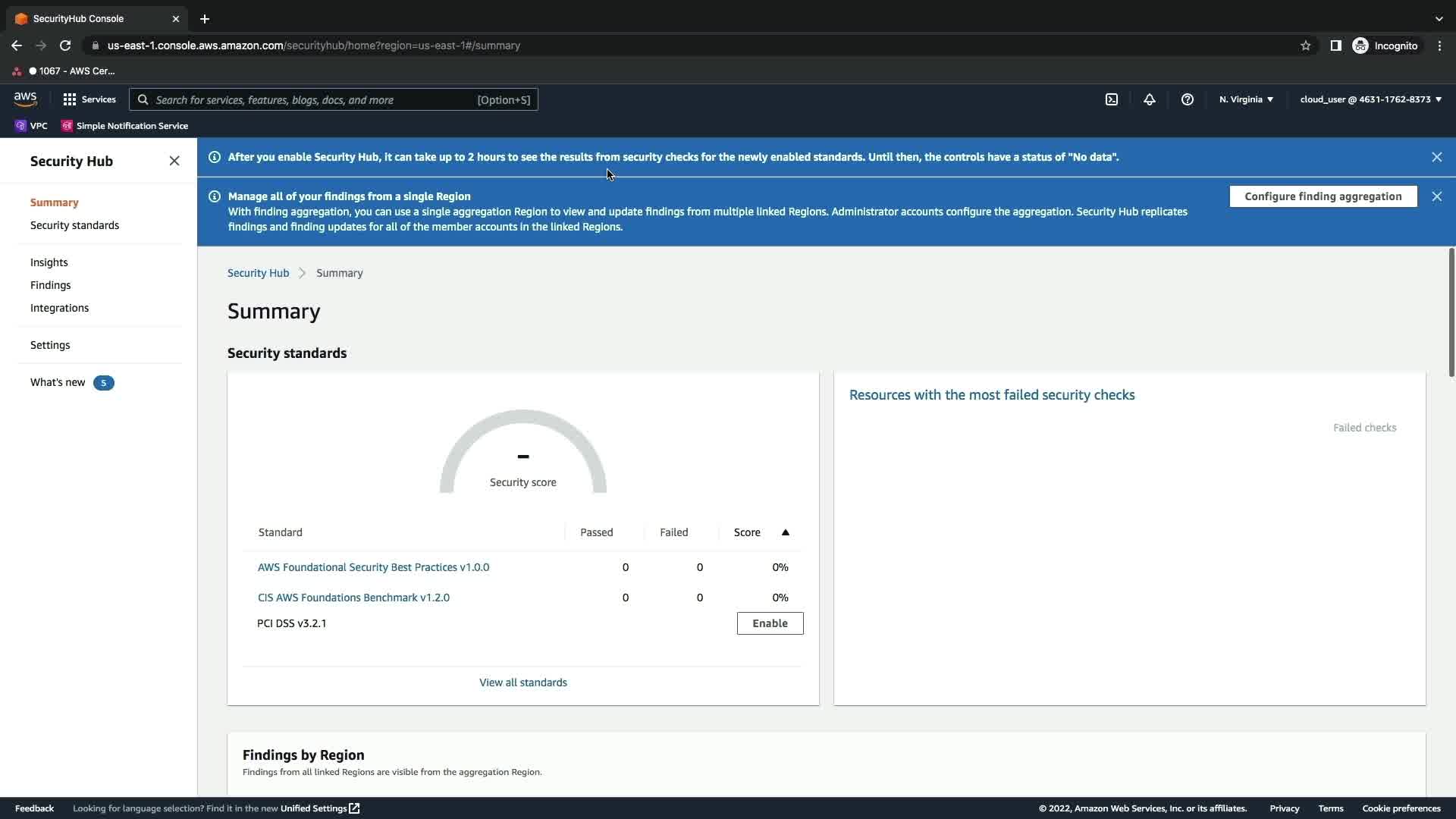Open the cloud_user account dropdown
This screenshot has height=819, width=1456.
[1370, 99]
